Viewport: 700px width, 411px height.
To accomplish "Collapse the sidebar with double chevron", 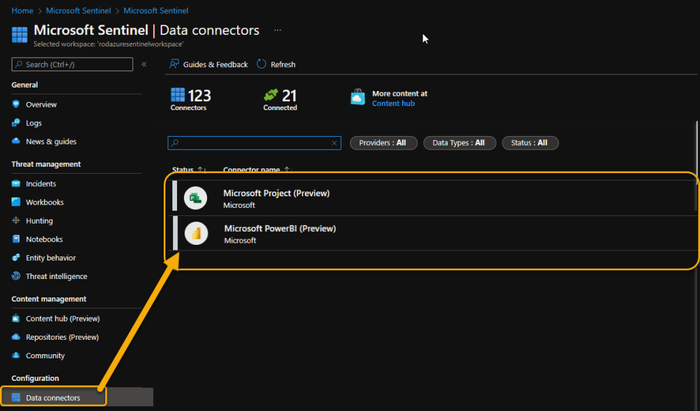I will point(144,64).
